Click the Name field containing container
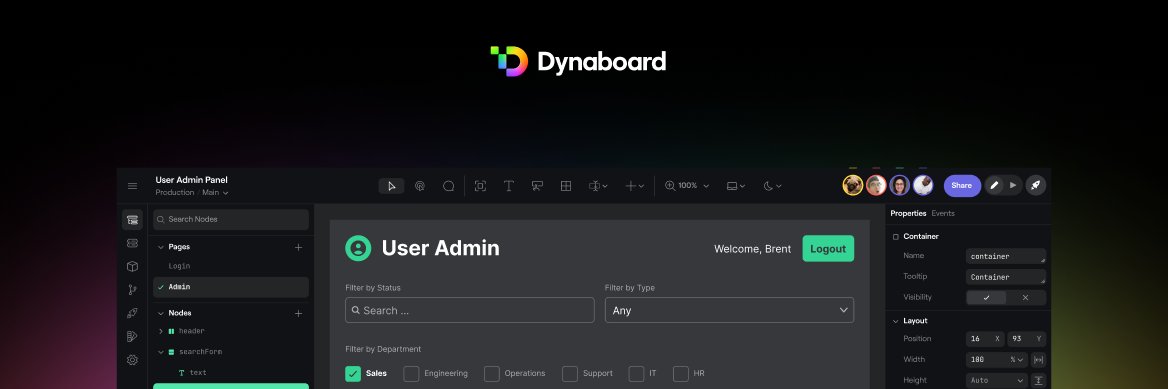This screenshot has height=389, width=1168. click(x=1006, y=256)
